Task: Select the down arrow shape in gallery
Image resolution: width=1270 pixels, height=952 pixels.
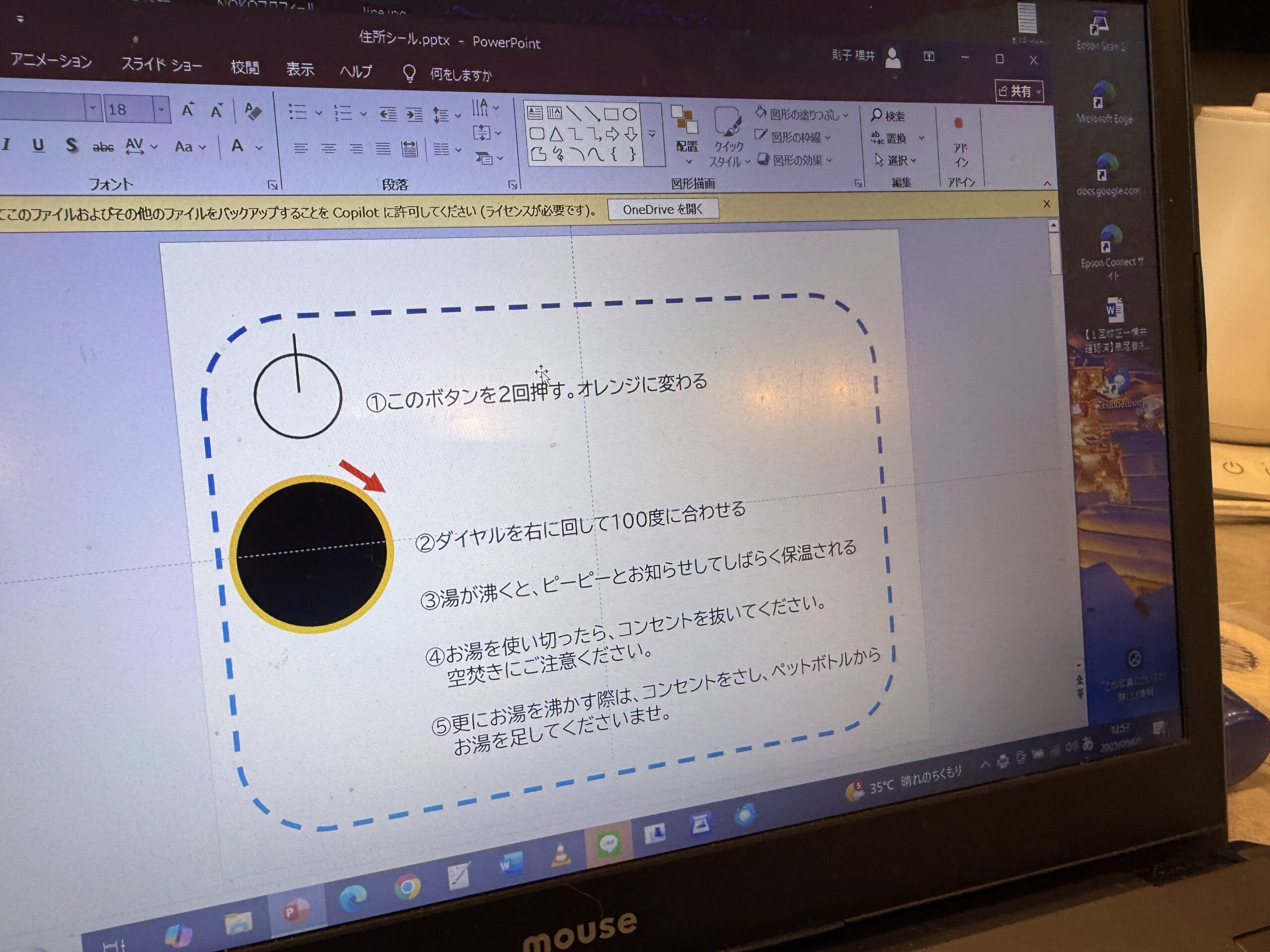Action: point(631,135)
